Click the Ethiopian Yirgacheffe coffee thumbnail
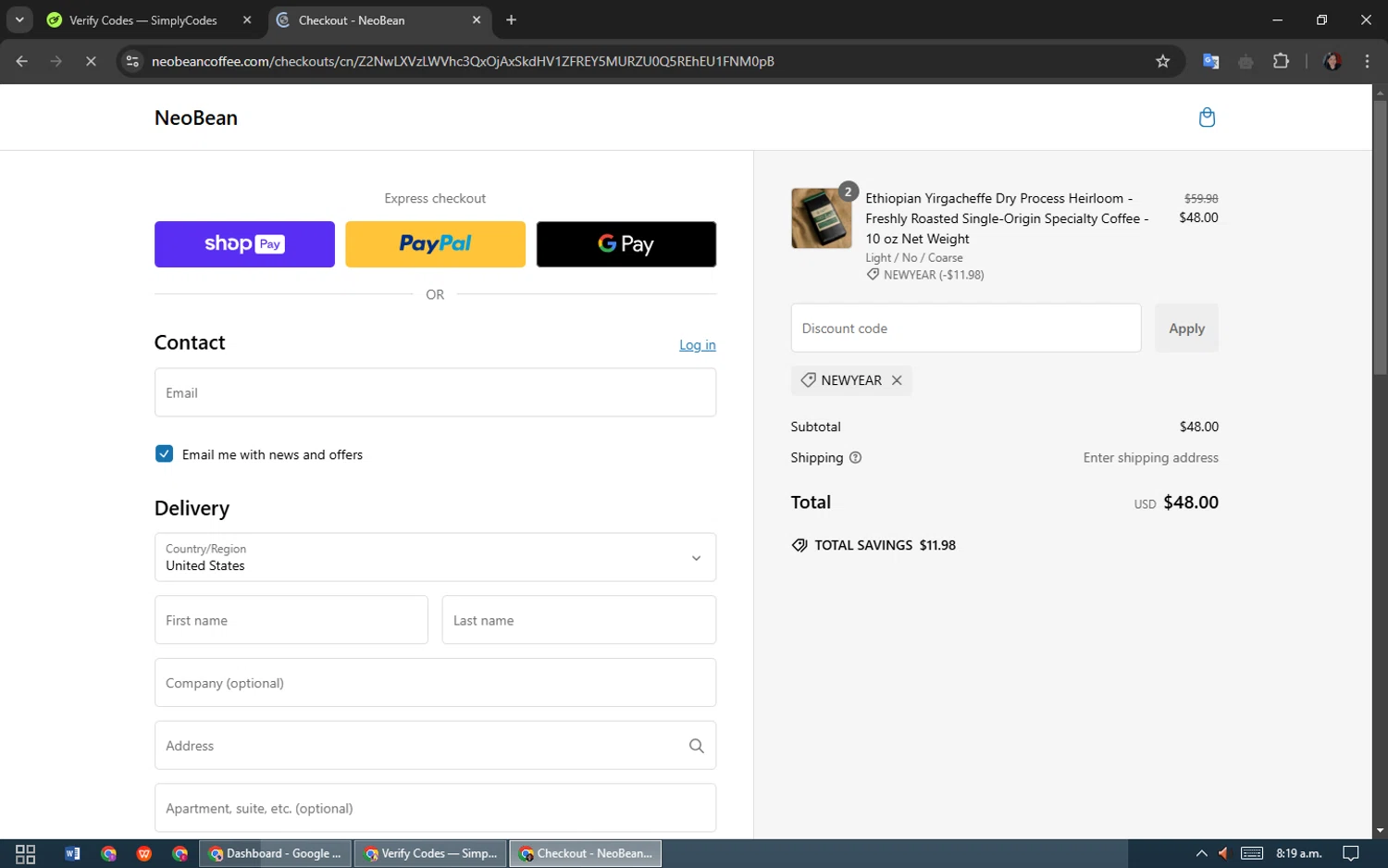1388x868 pixels. pyautogui.click(x=822, y=218)
